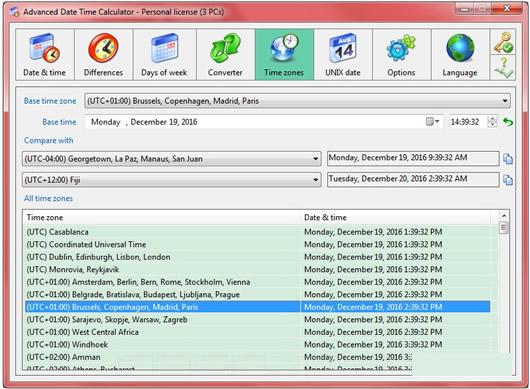Click the time zone list scrollbar thumb
Screen dimensions: 530x389
tap(504, 227)
